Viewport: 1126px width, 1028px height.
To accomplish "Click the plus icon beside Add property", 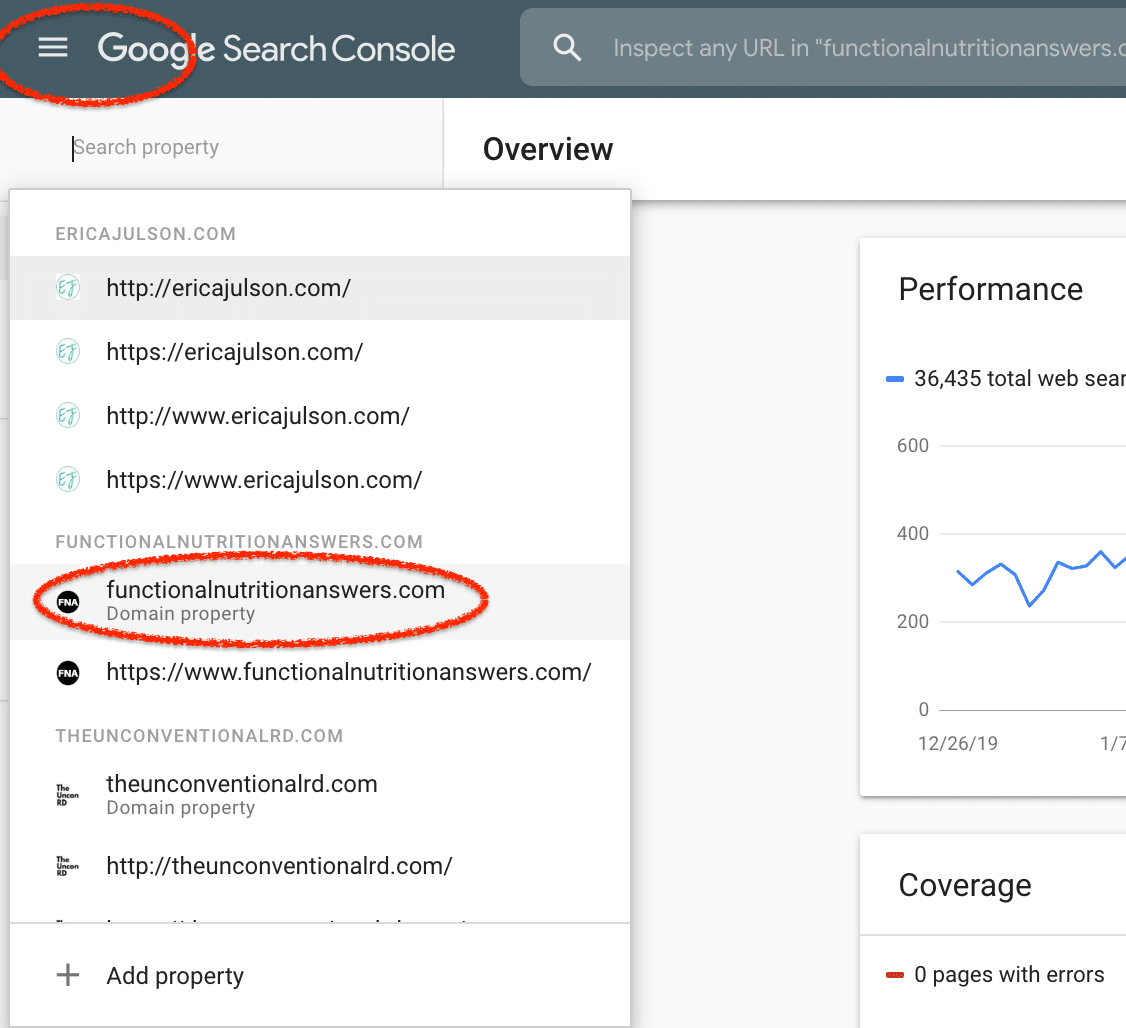I will click(67, 975).
